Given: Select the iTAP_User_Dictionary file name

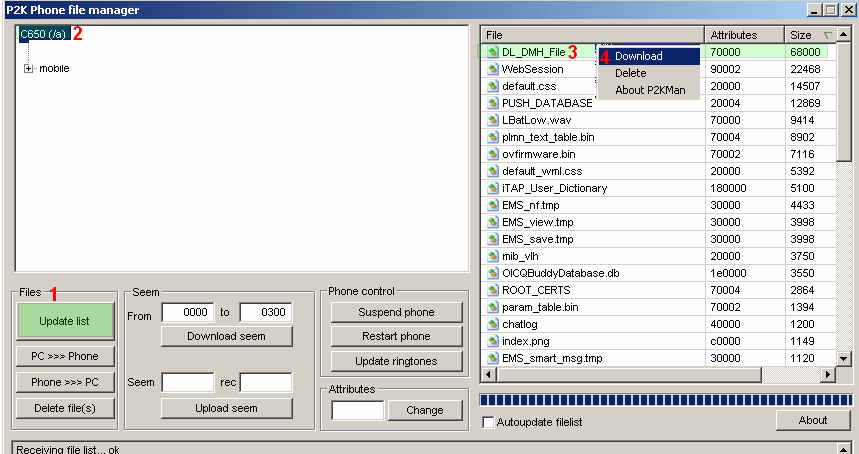Looking at the screenshot, I should click(x=554, y=188).
